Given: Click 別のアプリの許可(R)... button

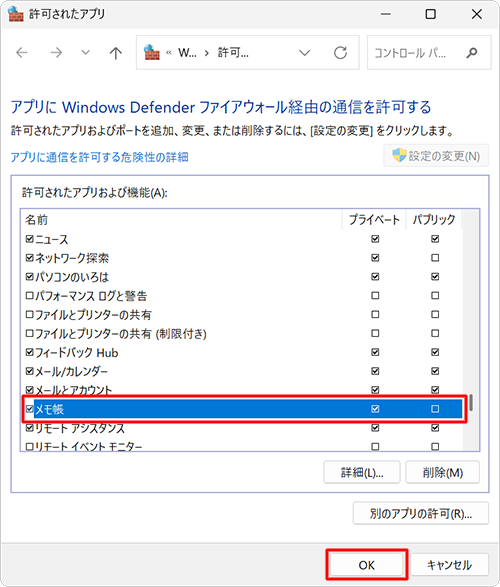Looking at the screenshot, I should (421, 514).
